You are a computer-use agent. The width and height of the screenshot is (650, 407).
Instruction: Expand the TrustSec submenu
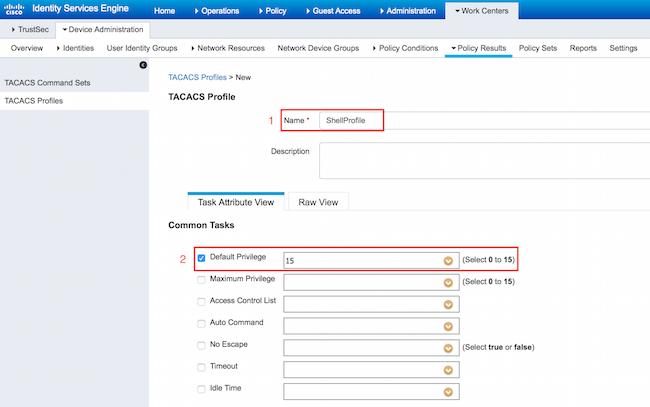click(x=30, y=29)
